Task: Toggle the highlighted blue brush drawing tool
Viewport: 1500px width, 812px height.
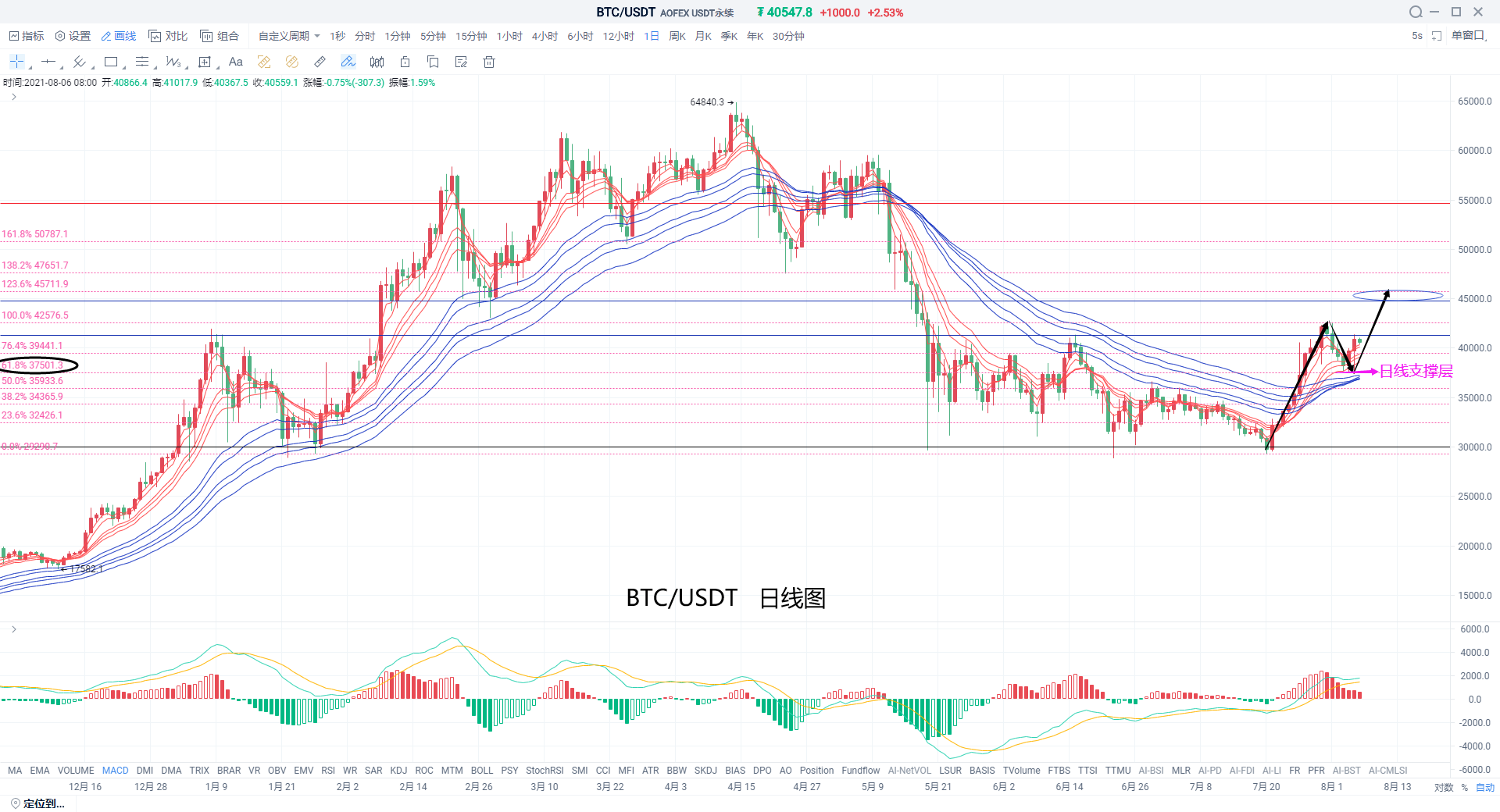Action: [348, 62]
